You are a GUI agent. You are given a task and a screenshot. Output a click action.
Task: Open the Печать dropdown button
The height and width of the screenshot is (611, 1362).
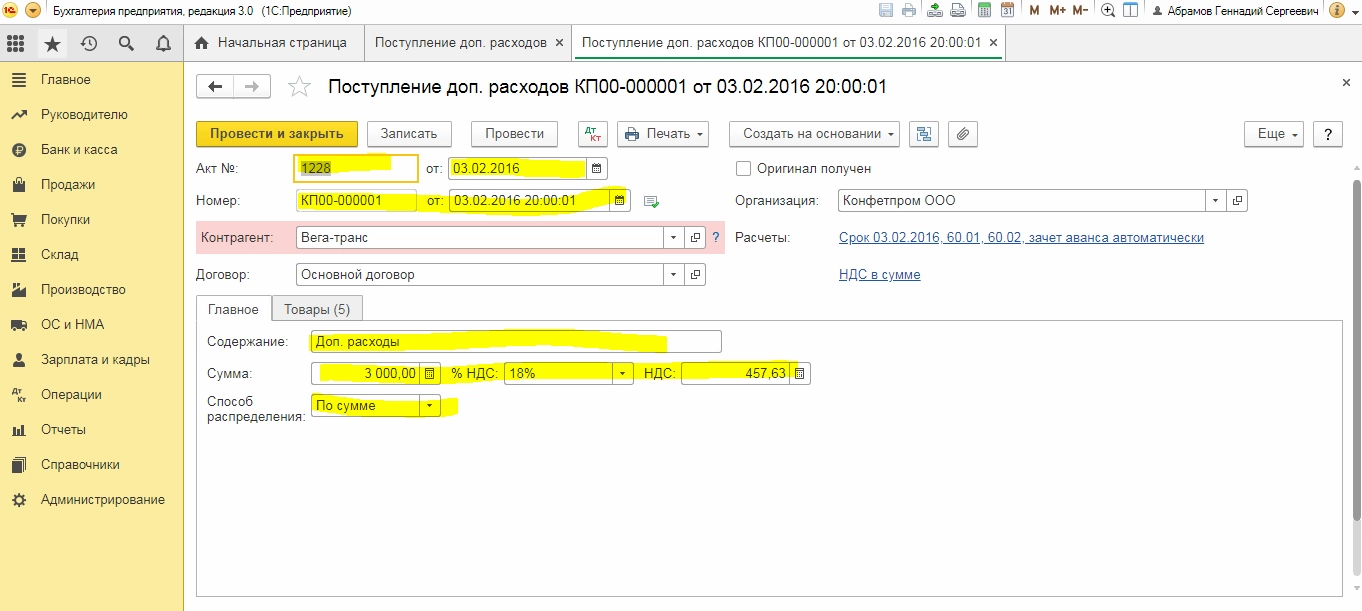pyautogui.click(x=663, y=134)
